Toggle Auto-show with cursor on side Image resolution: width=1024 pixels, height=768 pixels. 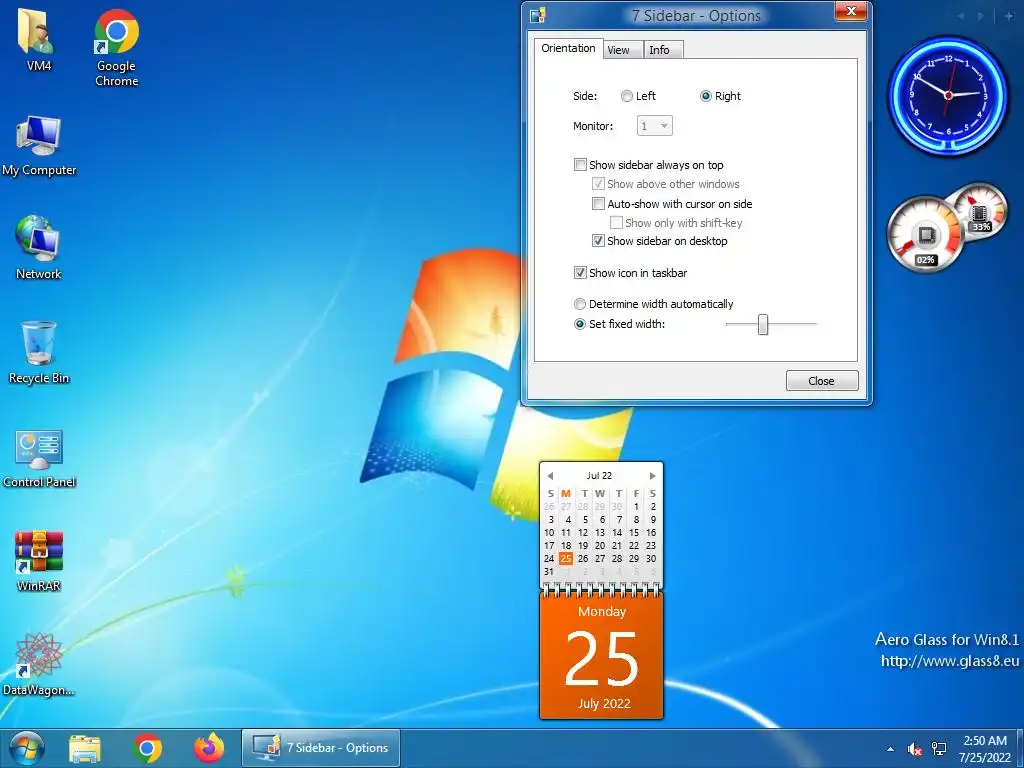(598, 204)
